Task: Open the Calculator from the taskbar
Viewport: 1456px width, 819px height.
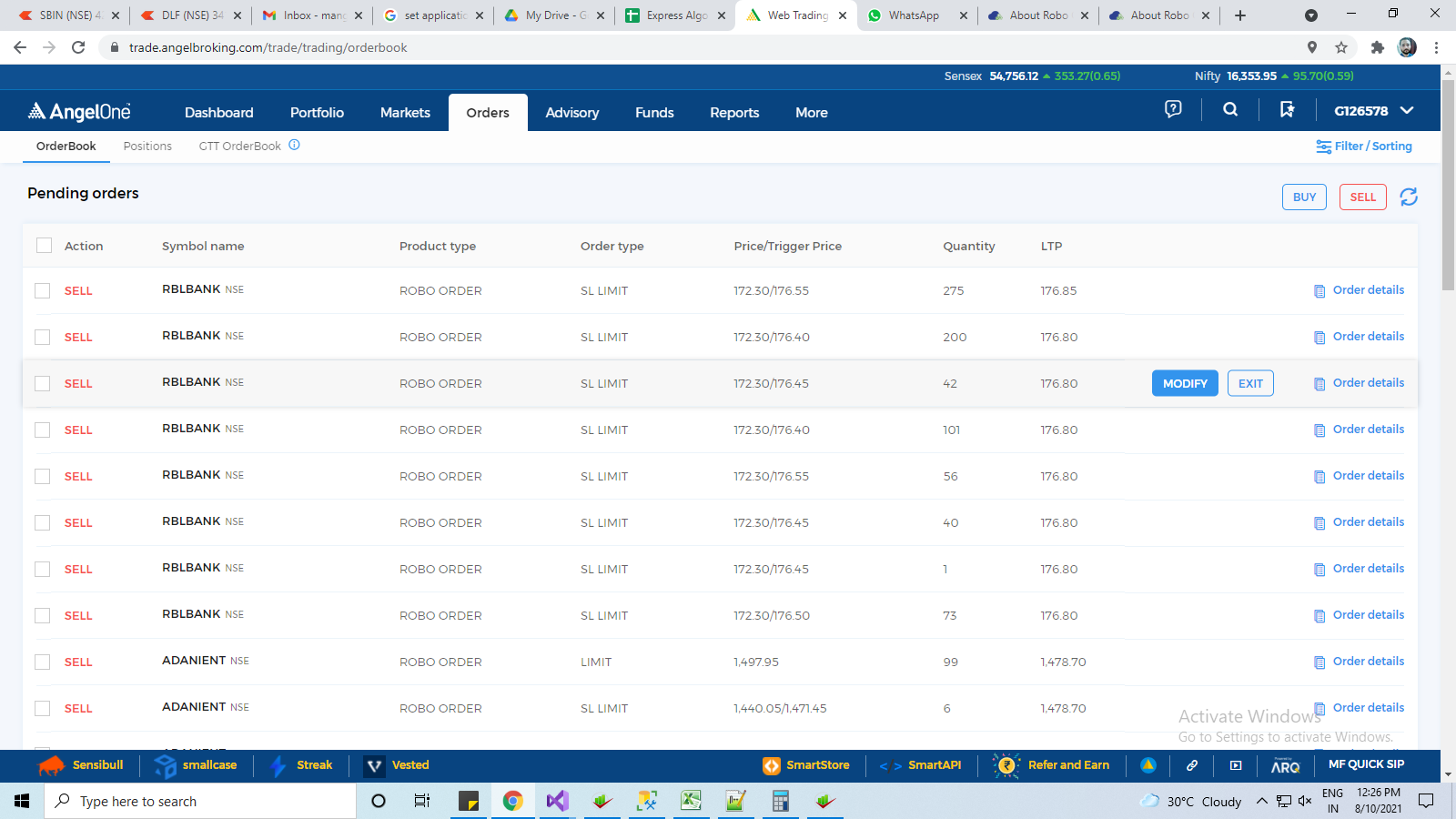Action: (x=780, y=801)
